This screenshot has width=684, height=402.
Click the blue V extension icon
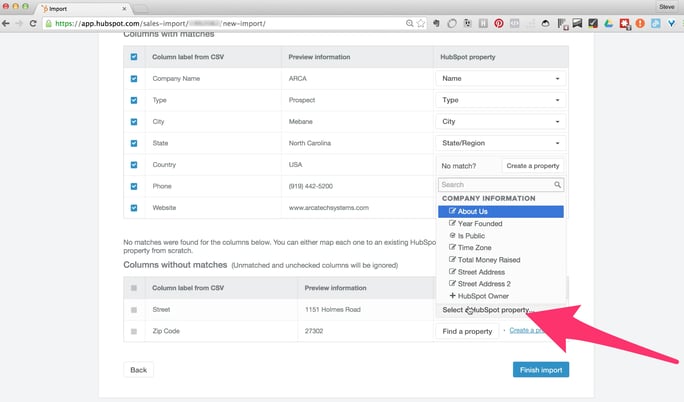click(x=671, y=24)
